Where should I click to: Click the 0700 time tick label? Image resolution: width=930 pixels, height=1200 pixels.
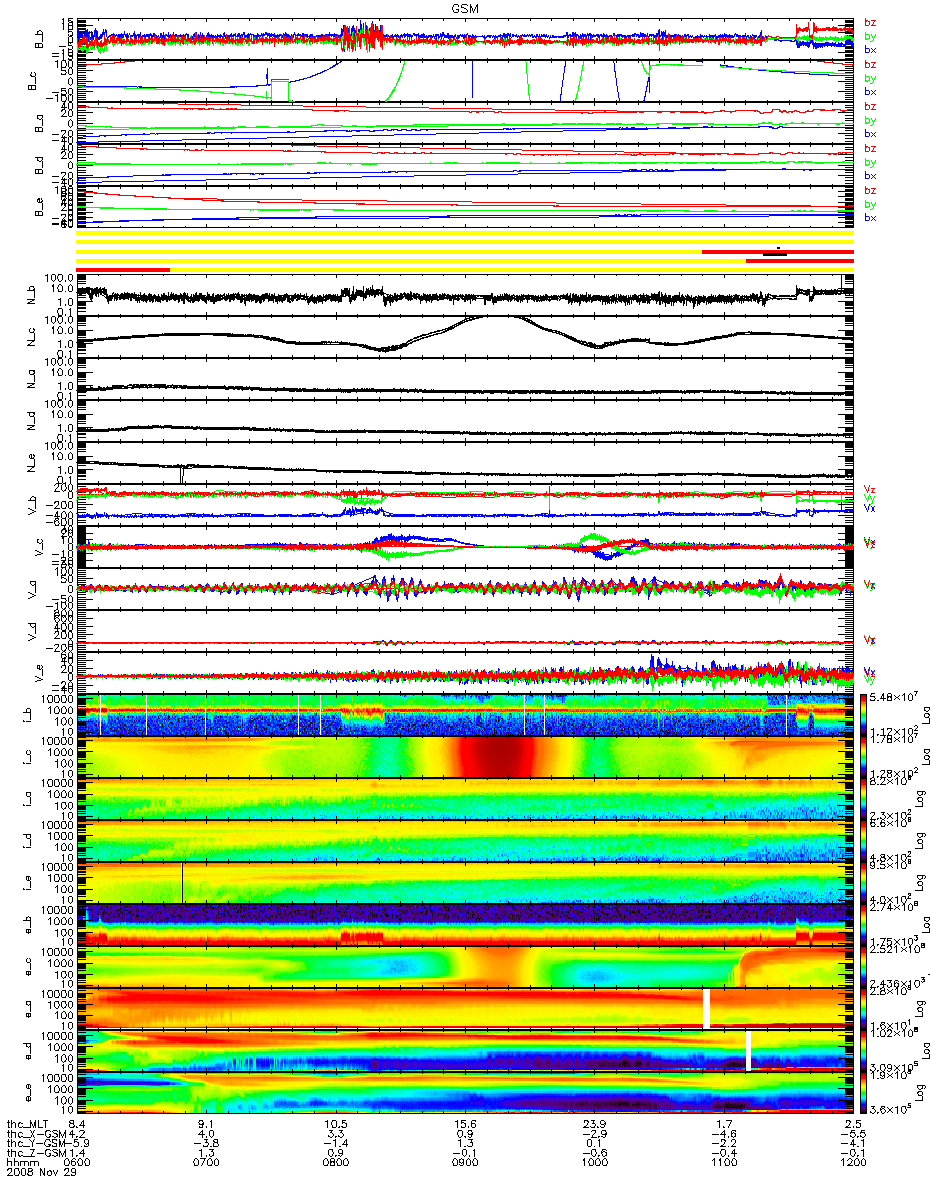pyautogui.click(x=205, y=1162)
